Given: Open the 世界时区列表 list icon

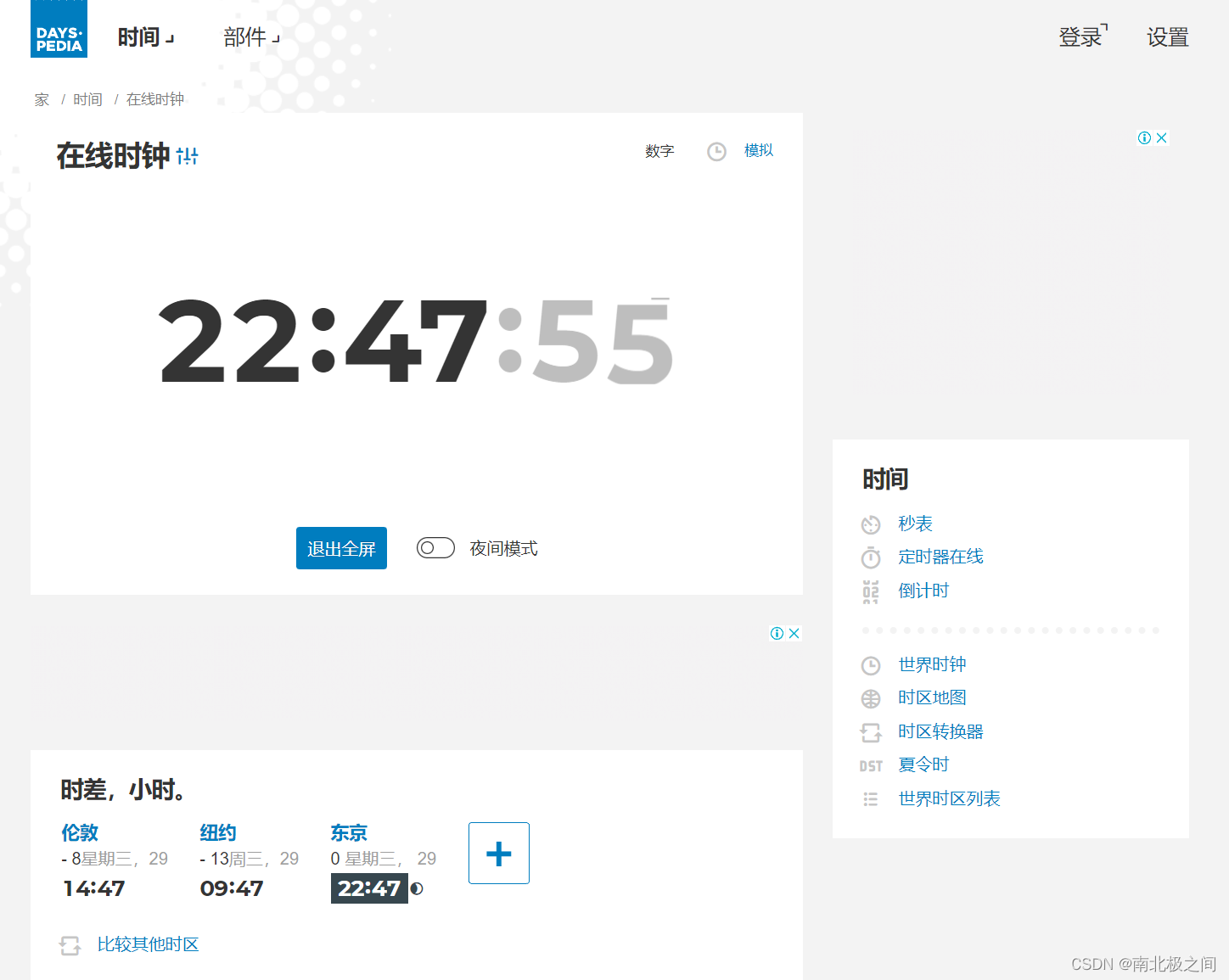Looking at the screenshot, I should pyautogui.click(x=871, y=798).
